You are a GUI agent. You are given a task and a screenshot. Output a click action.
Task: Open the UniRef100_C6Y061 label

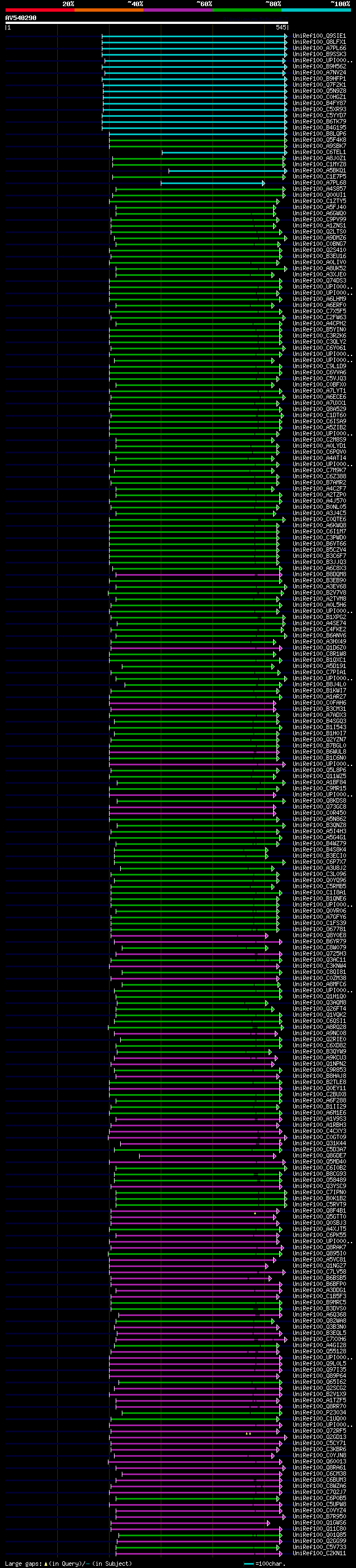click(319, 348)
